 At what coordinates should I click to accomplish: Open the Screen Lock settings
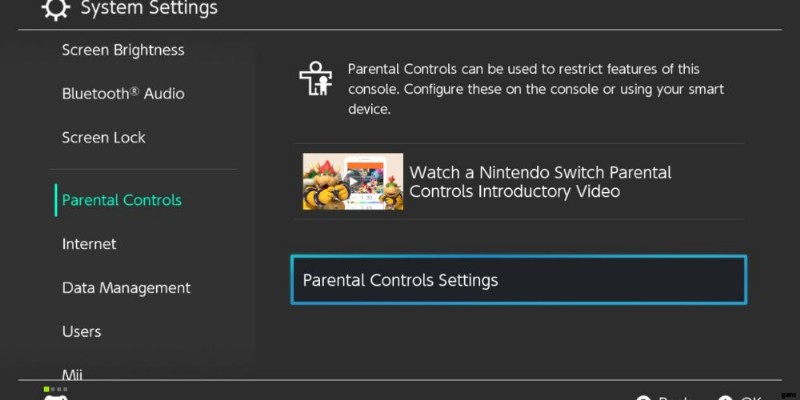[104, 138]
